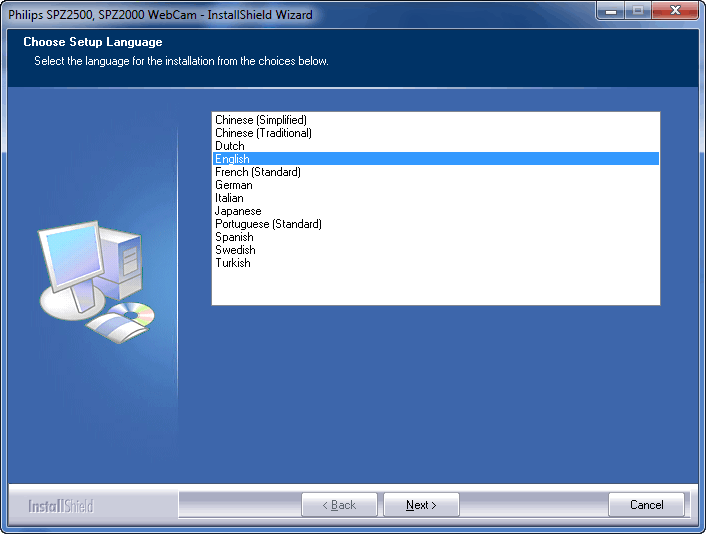Screen dimensions: 706x534
Task: Click the disabled Back button
Action: (339, 505)
